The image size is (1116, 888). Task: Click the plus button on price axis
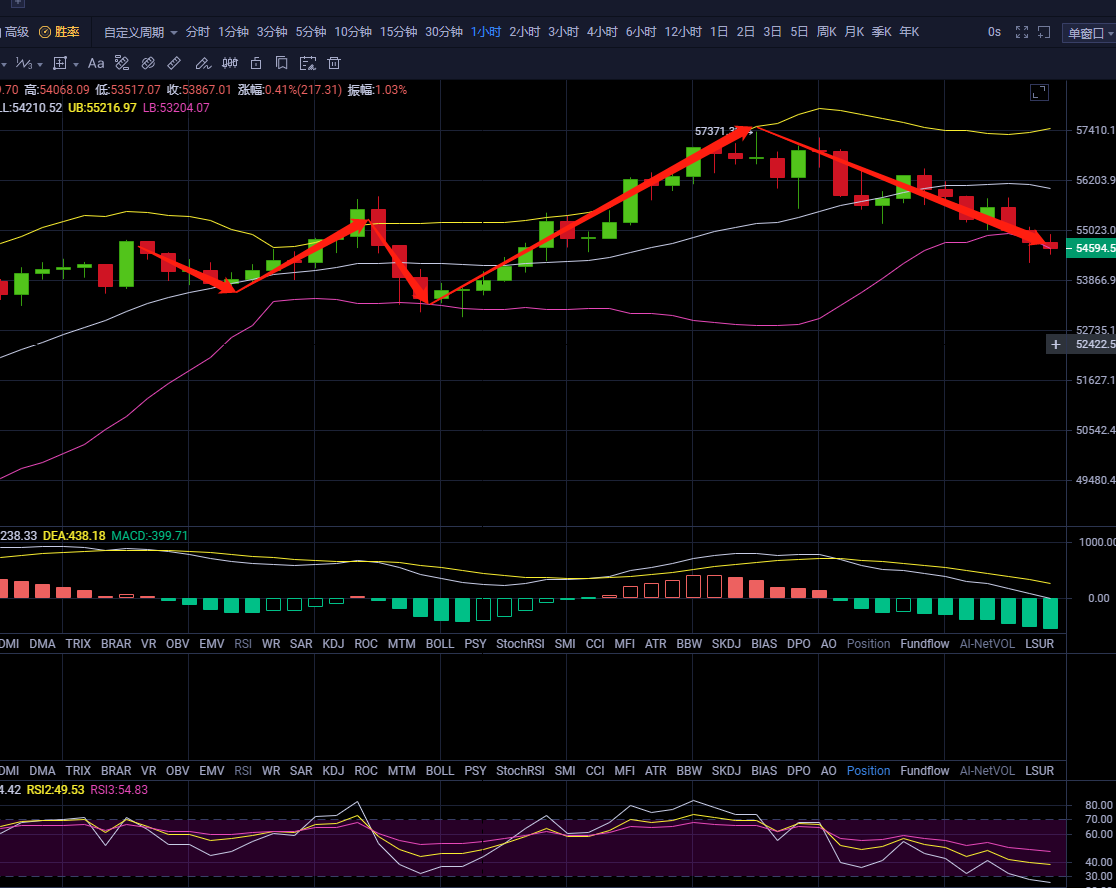pyautogui.click(x=1055, y=344)
